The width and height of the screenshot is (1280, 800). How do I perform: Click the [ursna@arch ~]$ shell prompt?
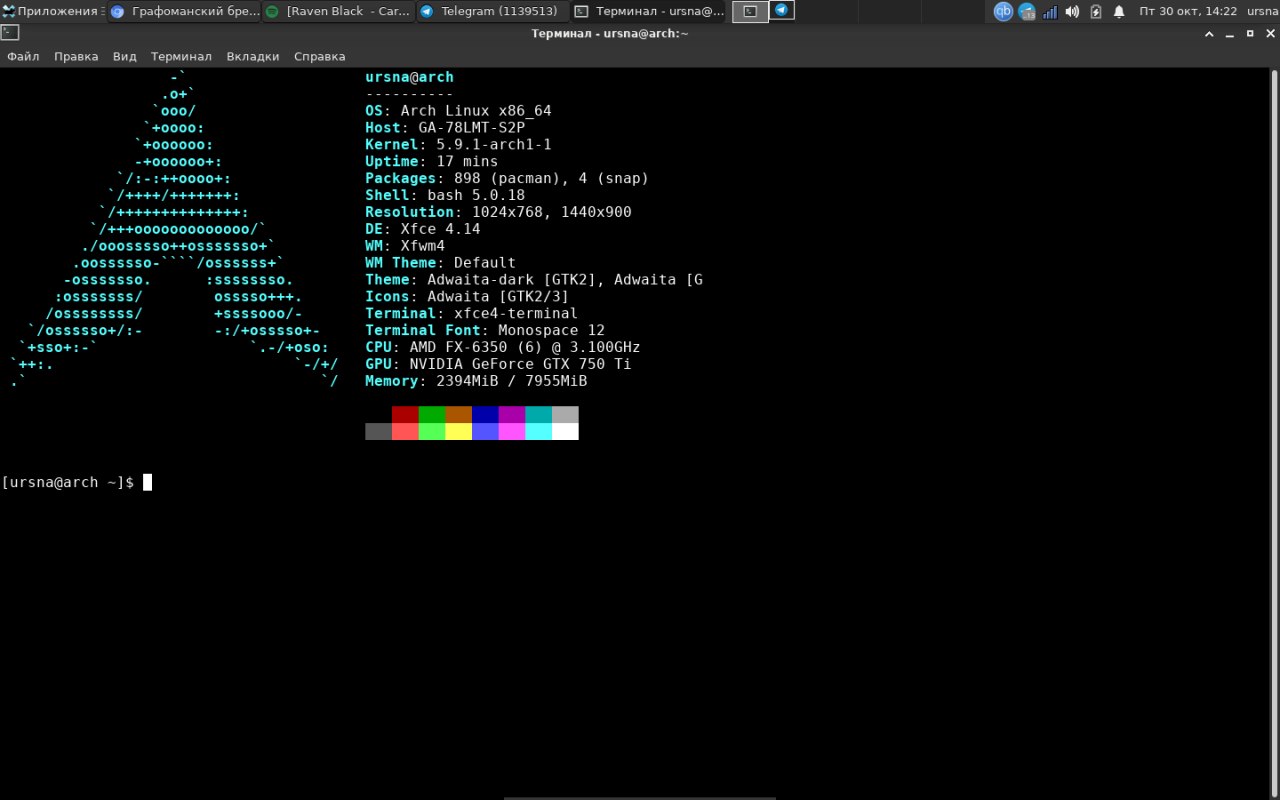click(67, 482)
